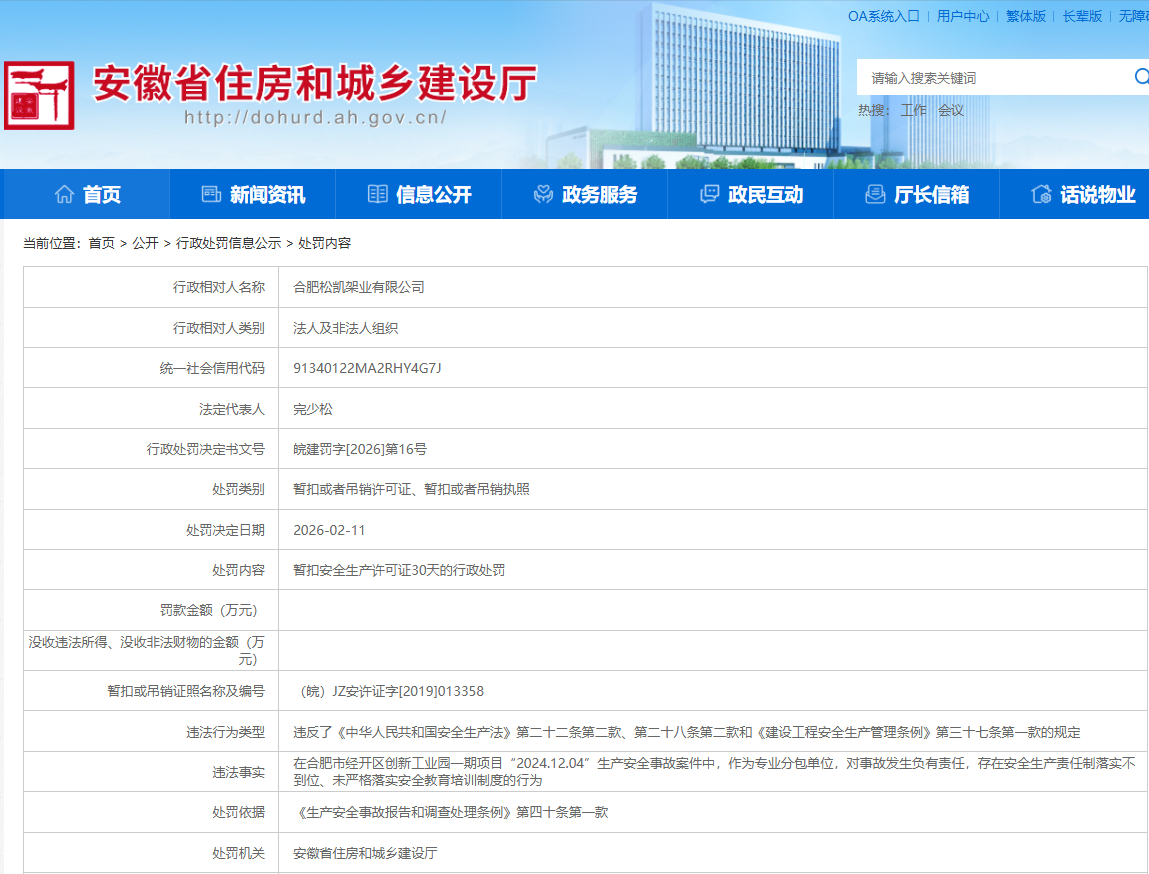The image size is (1149, 874).
Task: Click the 处罚机关 value 安徽省住房和城乡建设厅
Action: (365, 853)
